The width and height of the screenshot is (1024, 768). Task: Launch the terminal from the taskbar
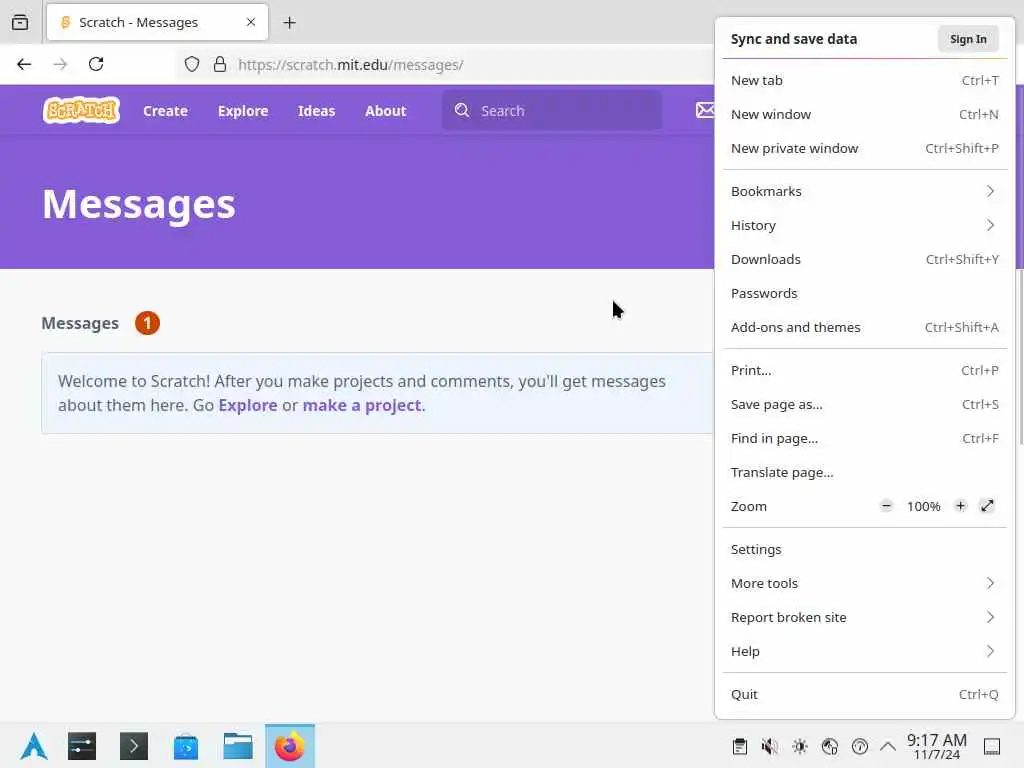(134, 746)
